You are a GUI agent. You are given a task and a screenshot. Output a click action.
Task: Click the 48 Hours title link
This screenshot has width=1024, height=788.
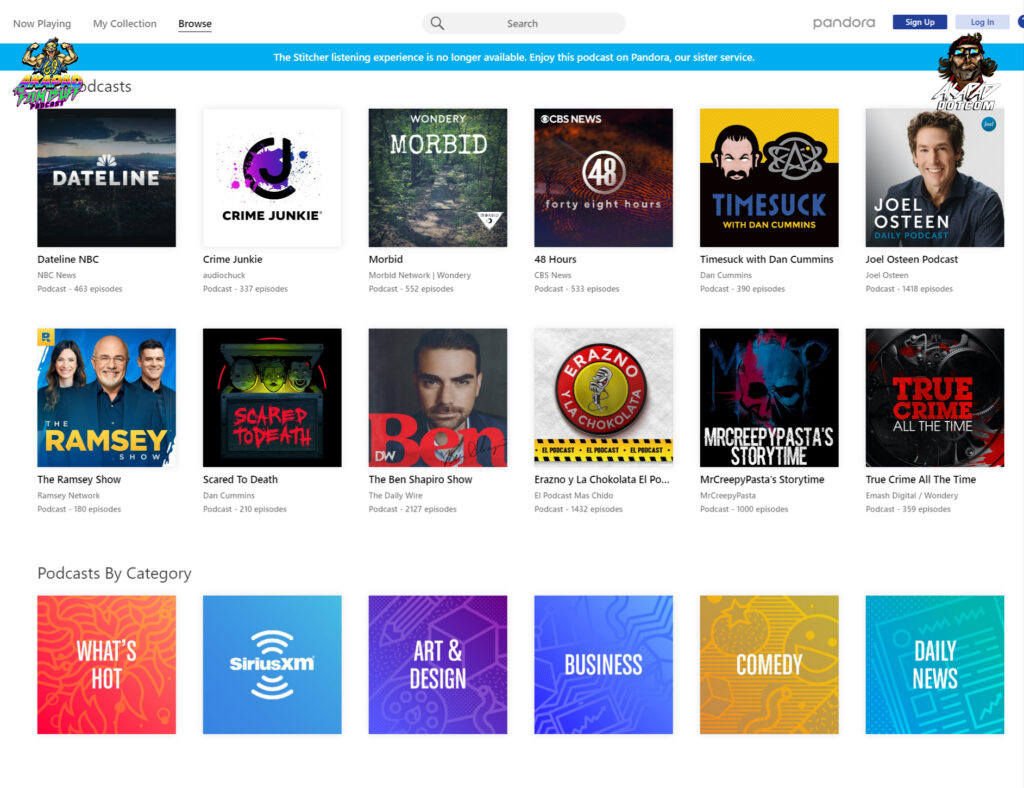coord(555,259)
